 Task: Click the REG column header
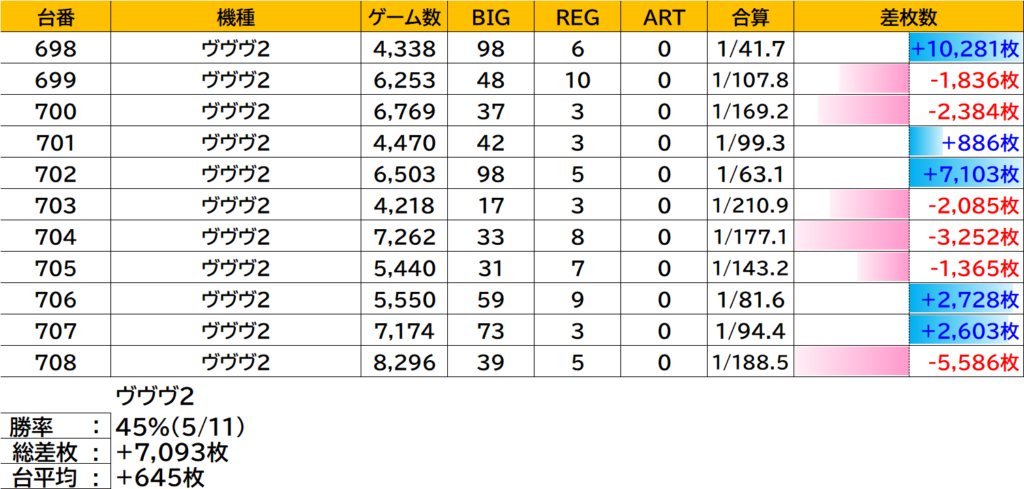577,16
